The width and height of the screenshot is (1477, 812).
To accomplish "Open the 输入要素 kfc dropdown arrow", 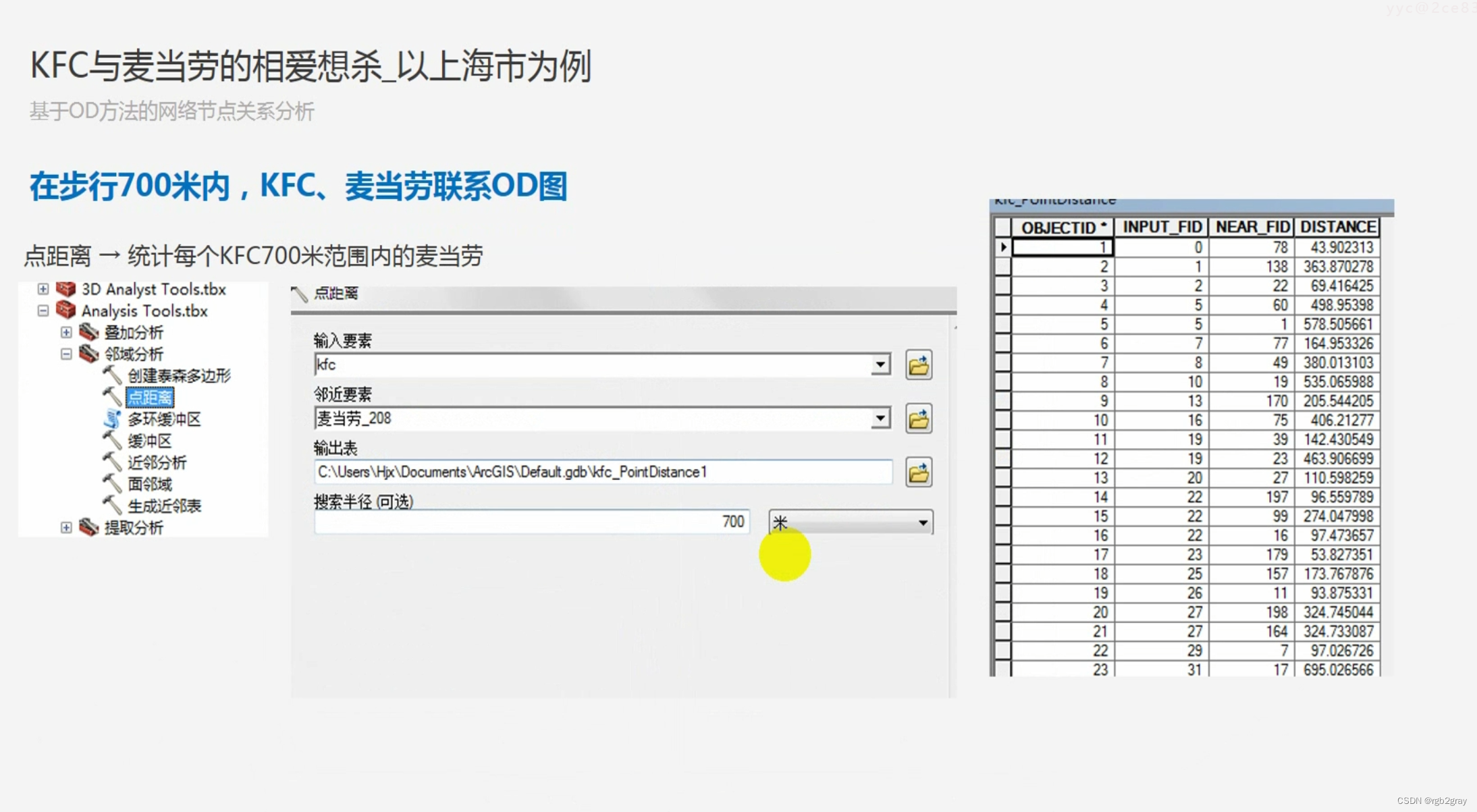I will pyautogui.click(x=880, y=365).
